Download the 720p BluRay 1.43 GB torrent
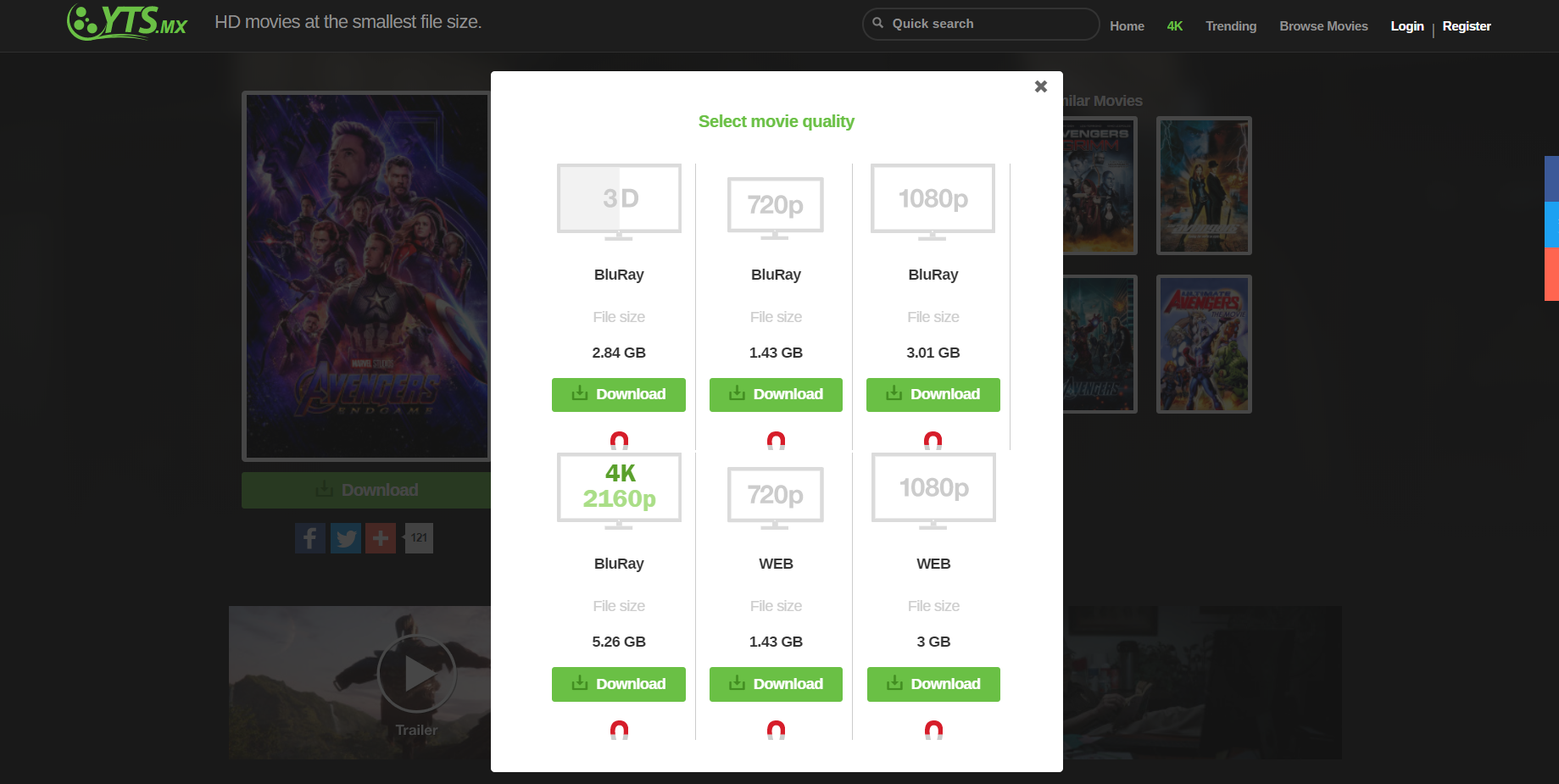1559x784 pixels. [776, 395]
